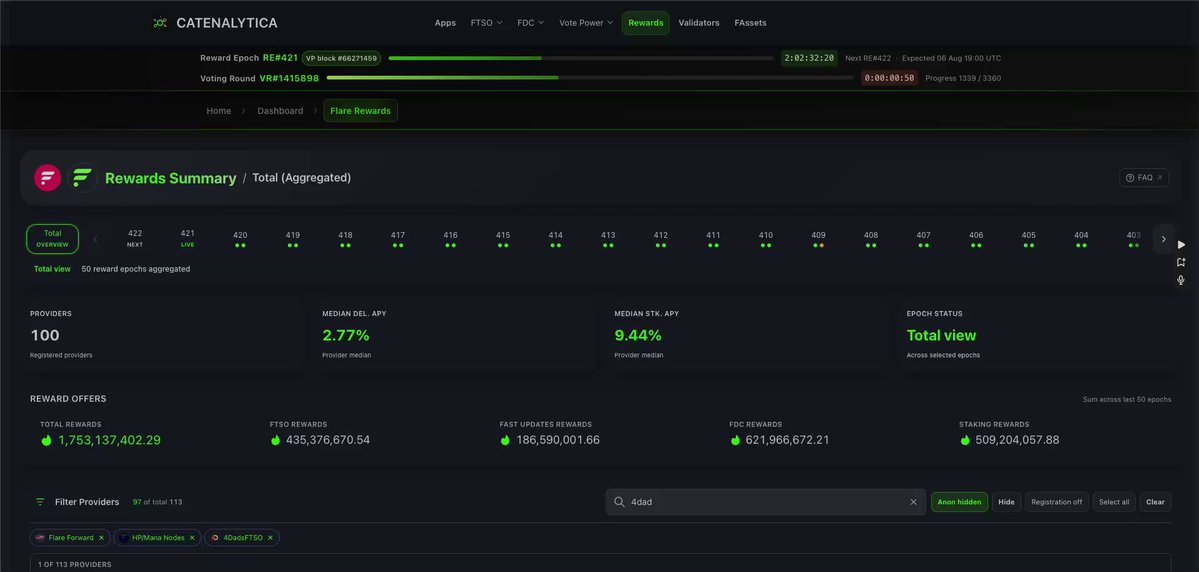Go to Dashboard breadcrumb
This screenshot has width=1199, height=572.
[x=280, y=111]
